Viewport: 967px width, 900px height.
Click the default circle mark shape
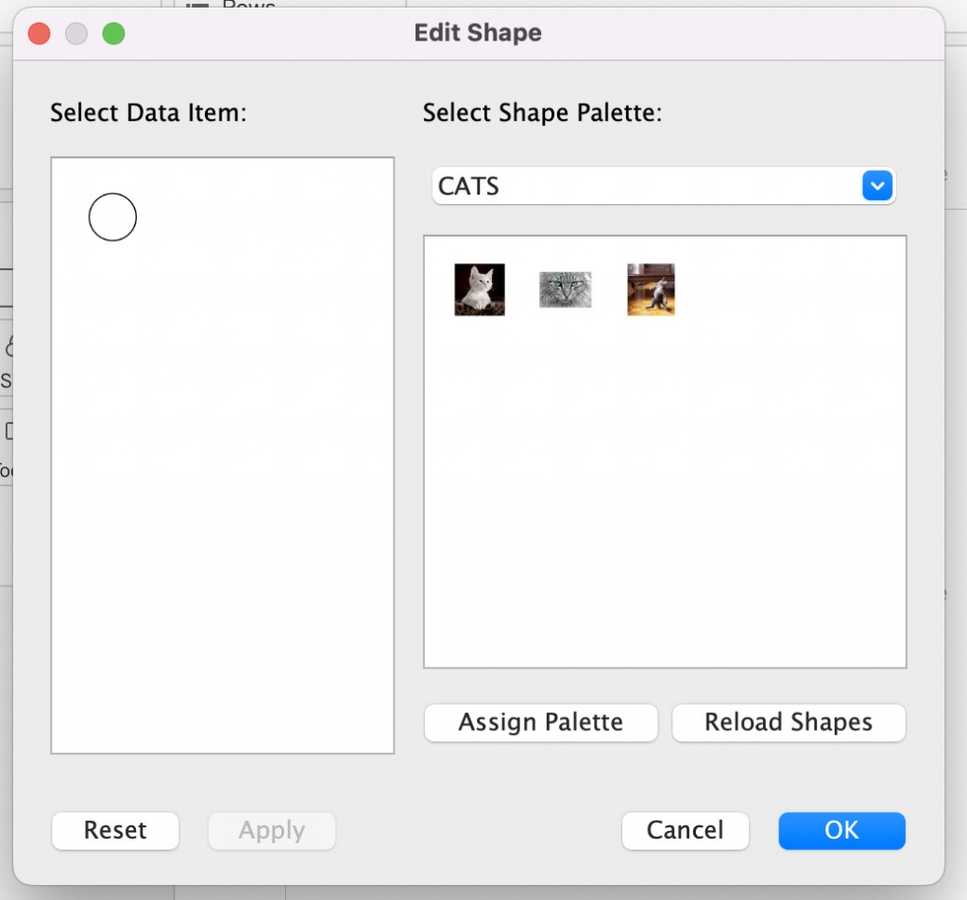point(112,216)
